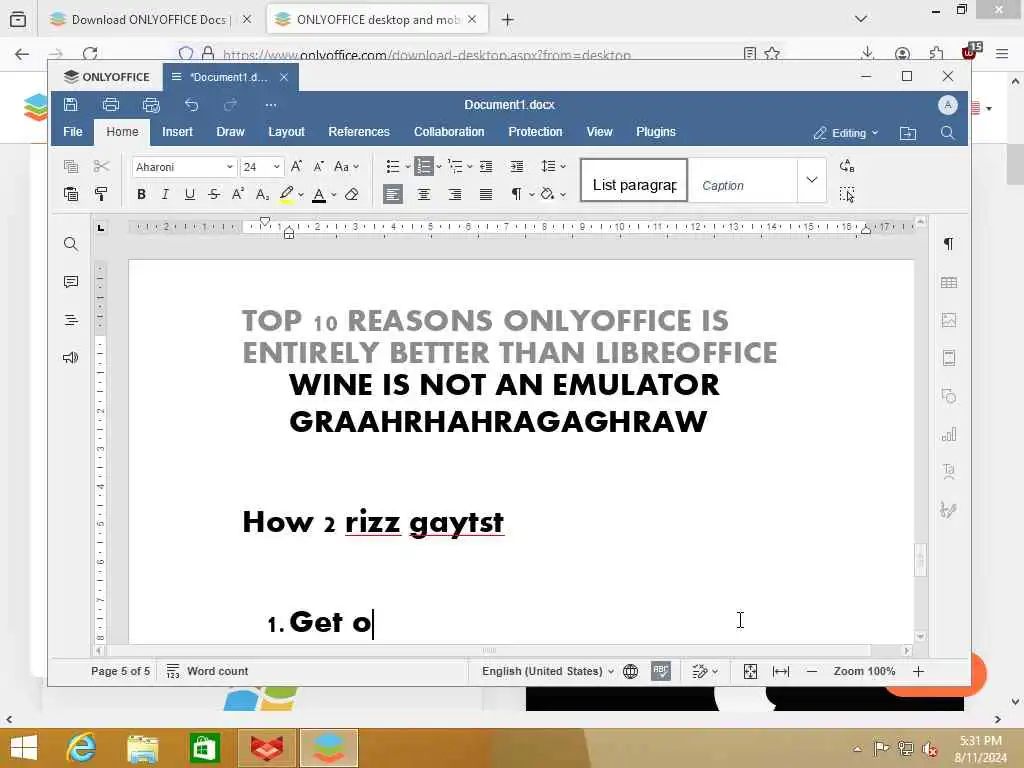
Task: Open the File tab
Action: (72, 132)
